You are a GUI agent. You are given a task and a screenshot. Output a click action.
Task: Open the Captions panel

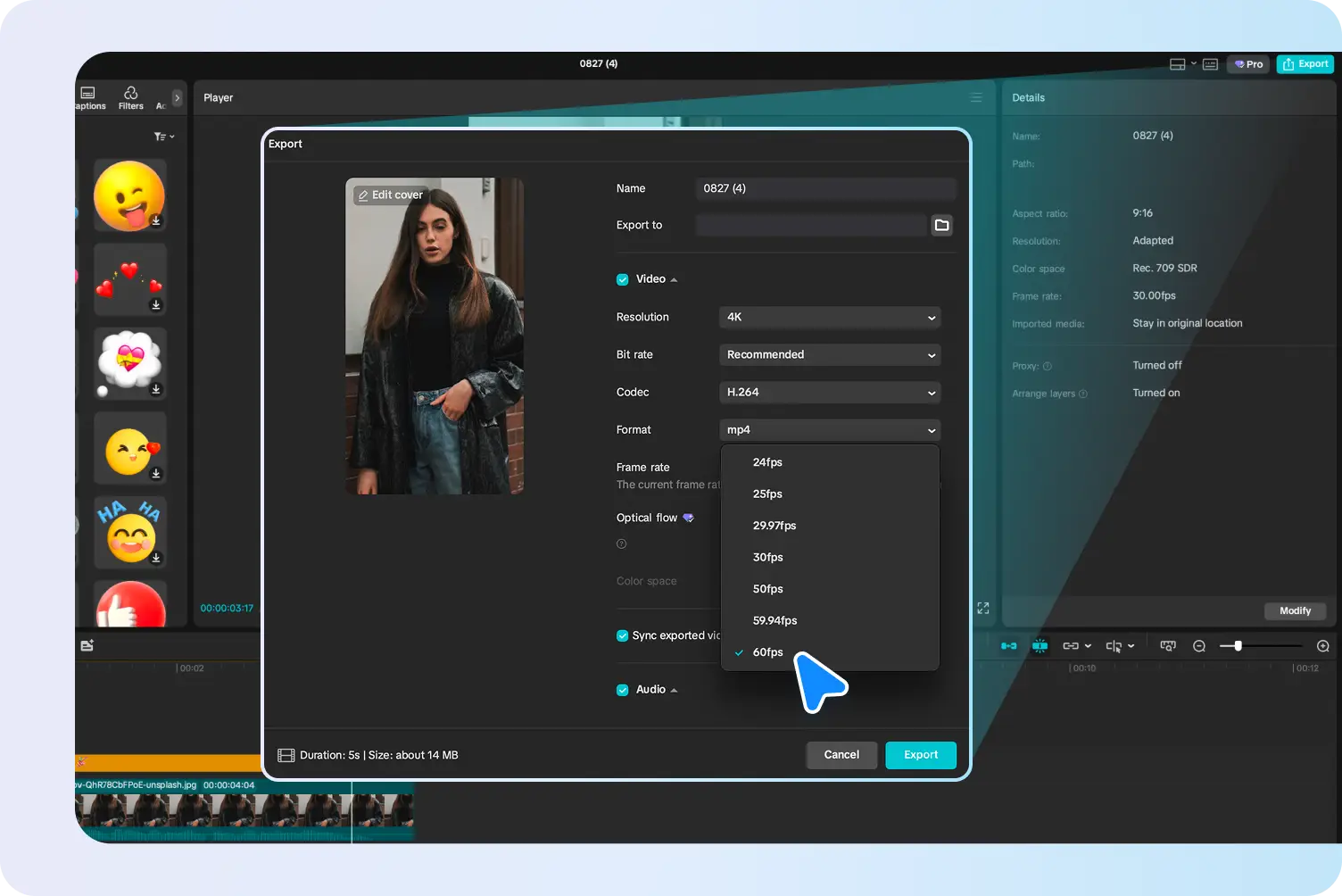(89, 97)
